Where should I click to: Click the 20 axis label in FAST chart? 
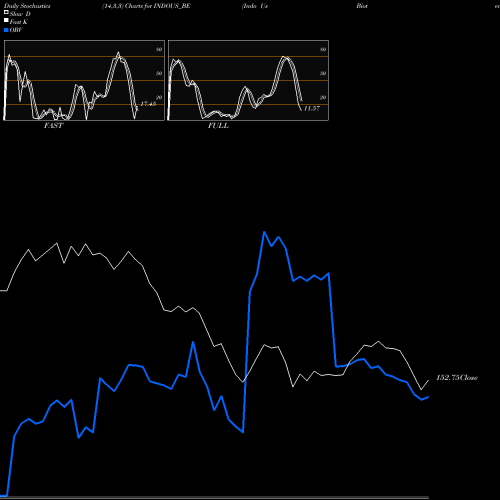pyautogui.click(x=159, y=97)
